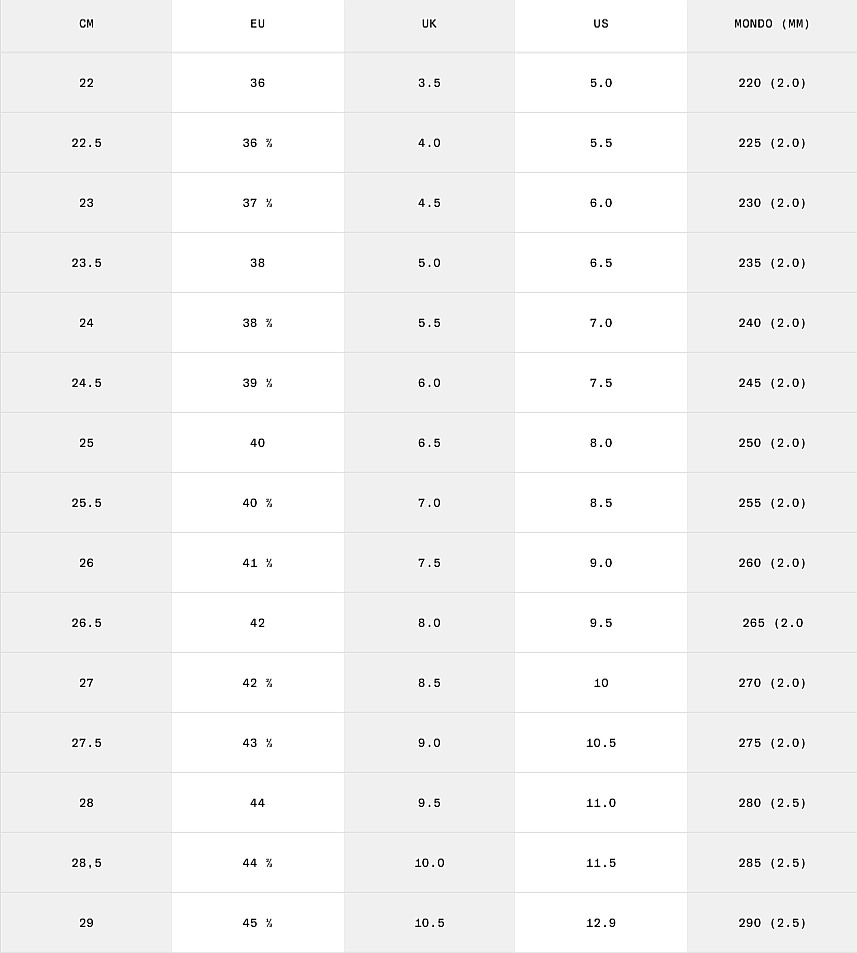Select EU size 38 cell

click(258, 263)
